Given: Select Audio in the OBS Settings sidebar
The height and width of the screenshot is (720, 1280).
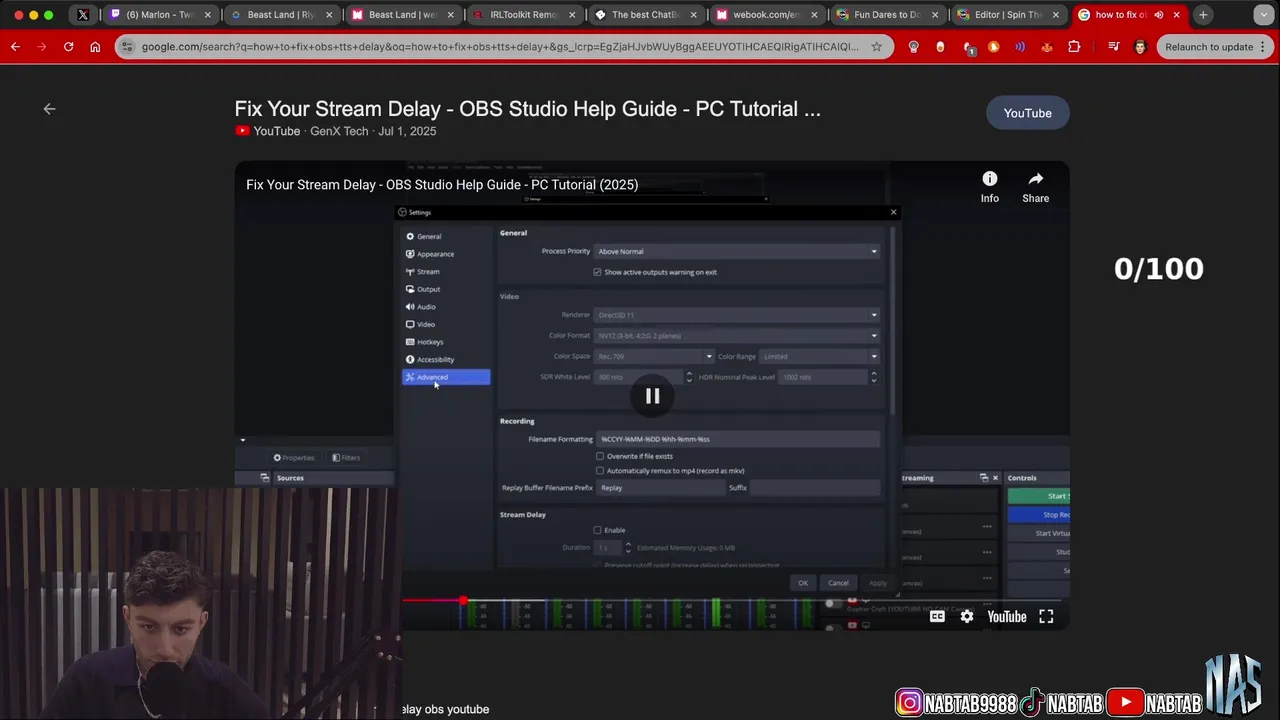Looking at the screenshot, I should tap(445, 307).
